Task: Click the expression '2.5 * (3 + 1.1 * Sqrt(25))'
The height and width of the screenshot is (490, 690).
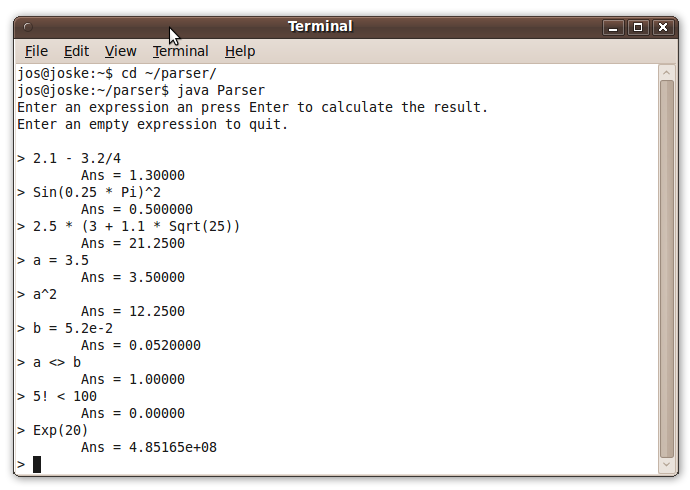Action: point(136,227)
